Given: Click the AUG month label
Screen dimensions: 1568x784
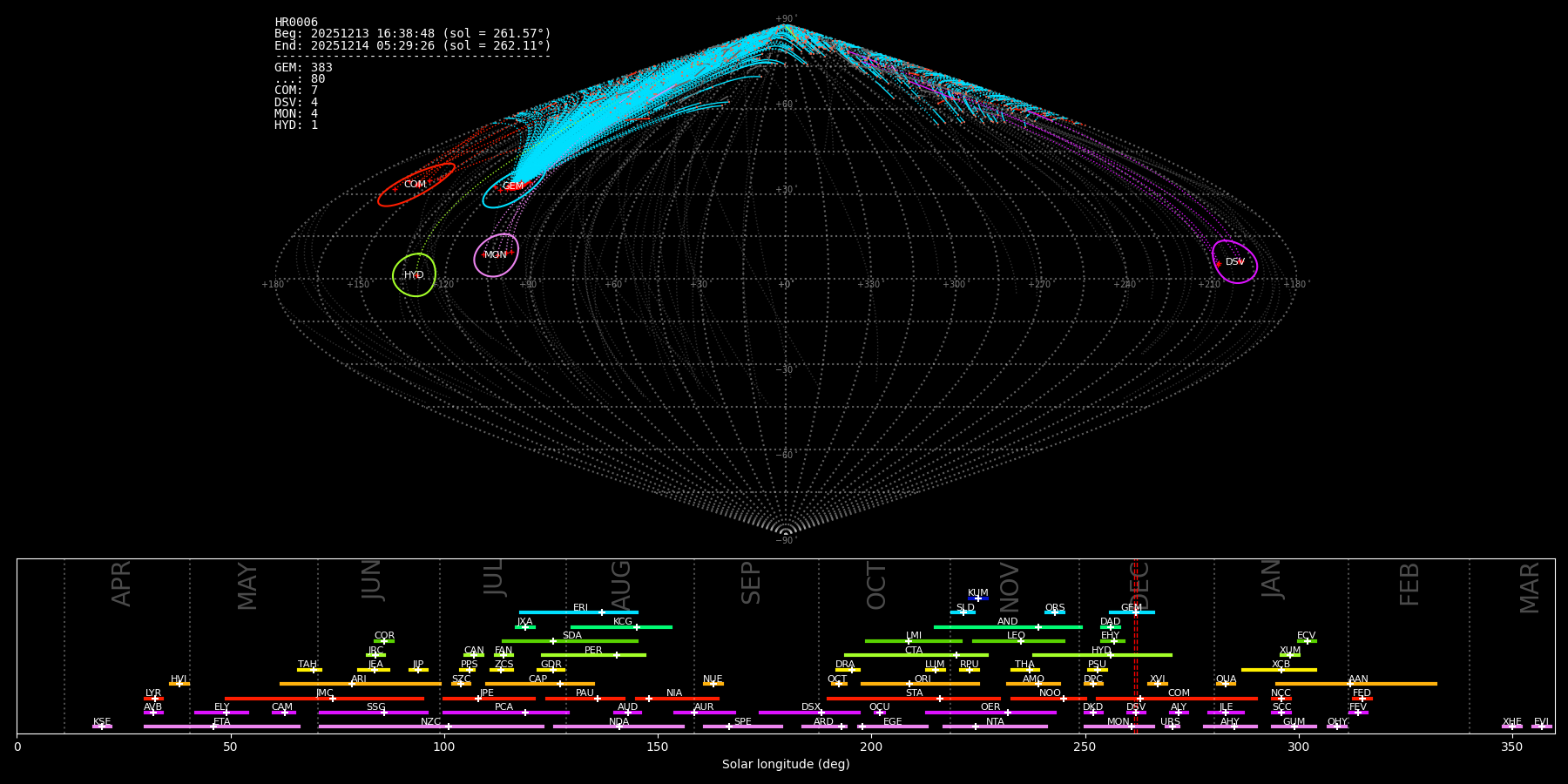Looking at the screenshot, I should pyautogui.click(x=621, y=586).
